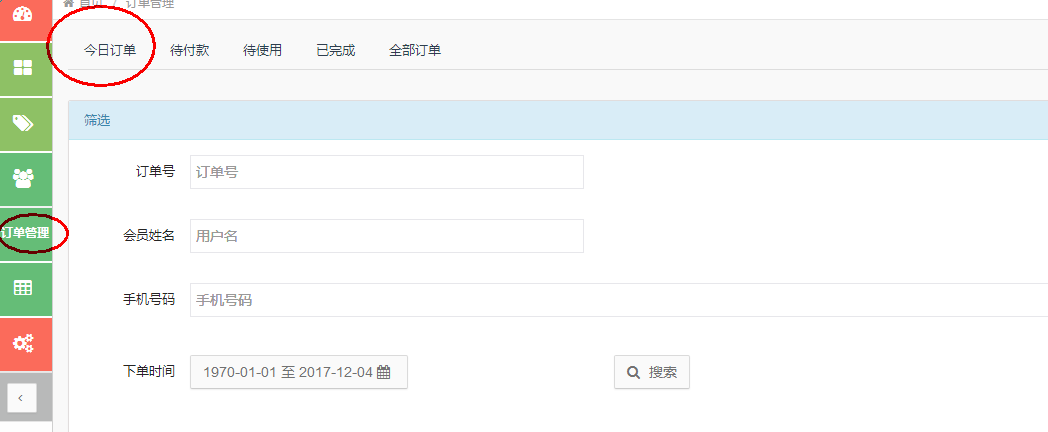Click the 订单号 input field
Screen dimensions: 1048x432
tap(386, 172)
